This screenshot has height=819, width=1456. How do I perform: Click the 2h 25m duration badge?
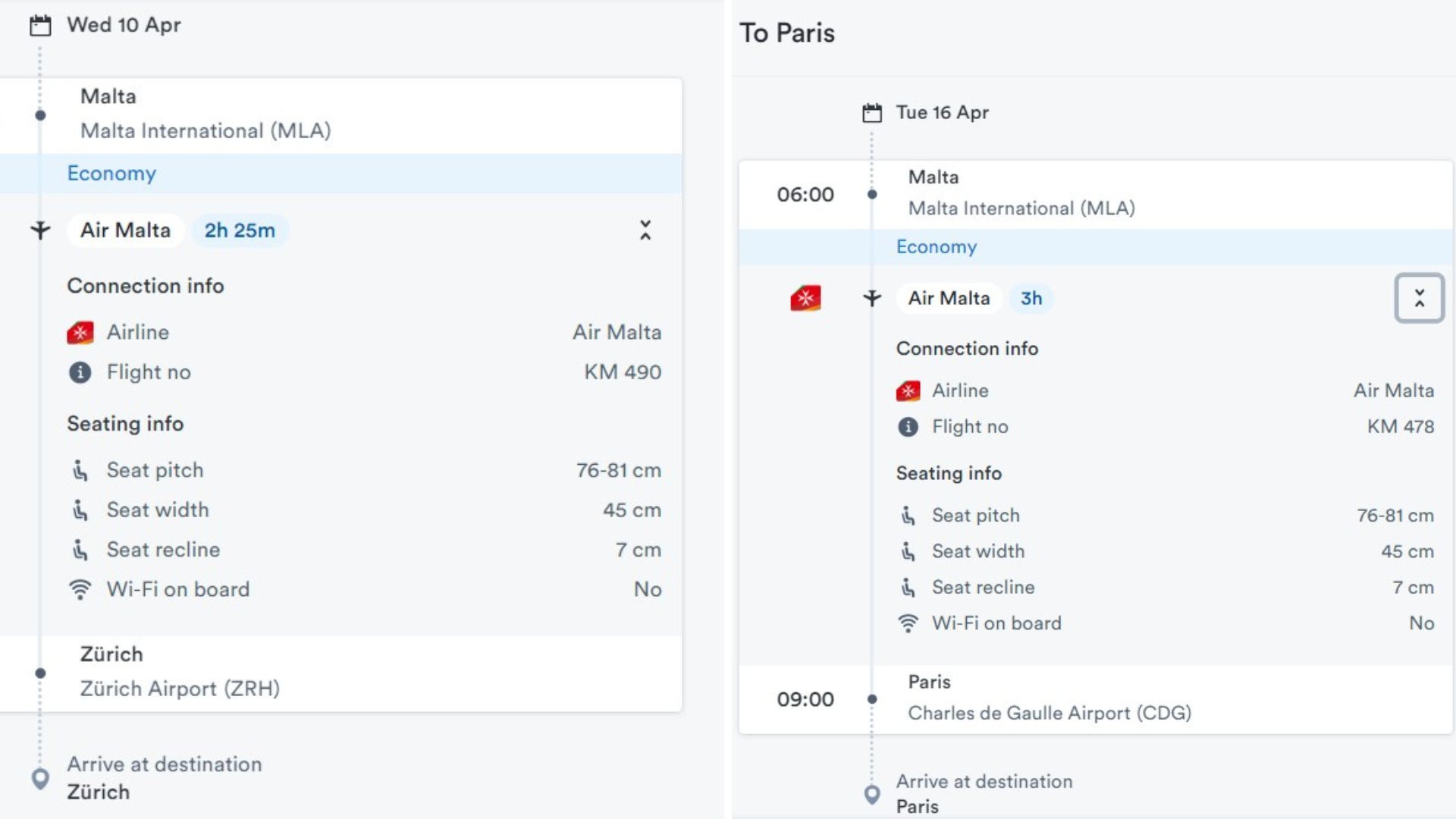click(240, 231)
